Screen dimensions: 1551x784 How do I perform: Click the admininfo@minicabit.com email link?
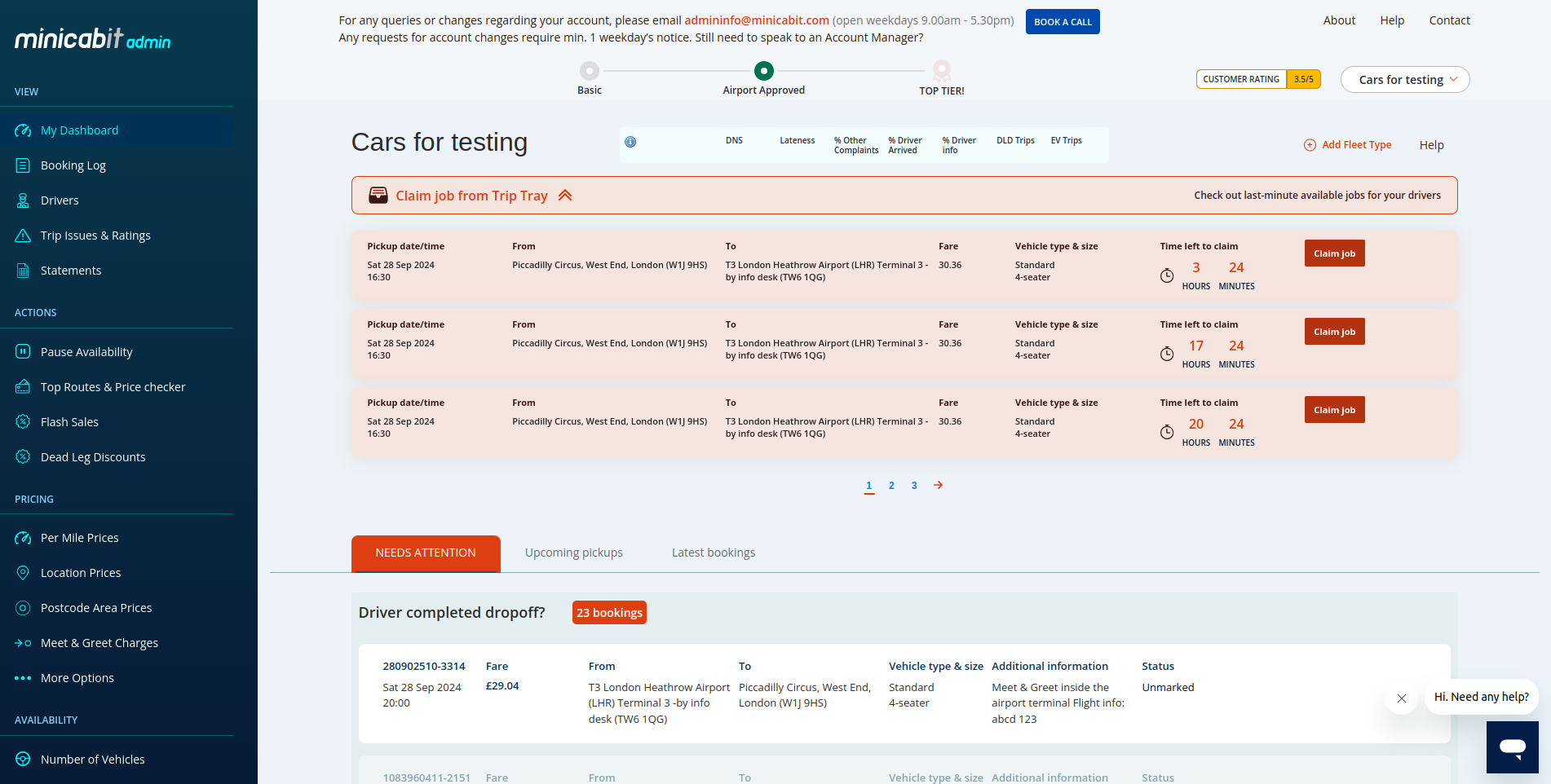[757, 20]
